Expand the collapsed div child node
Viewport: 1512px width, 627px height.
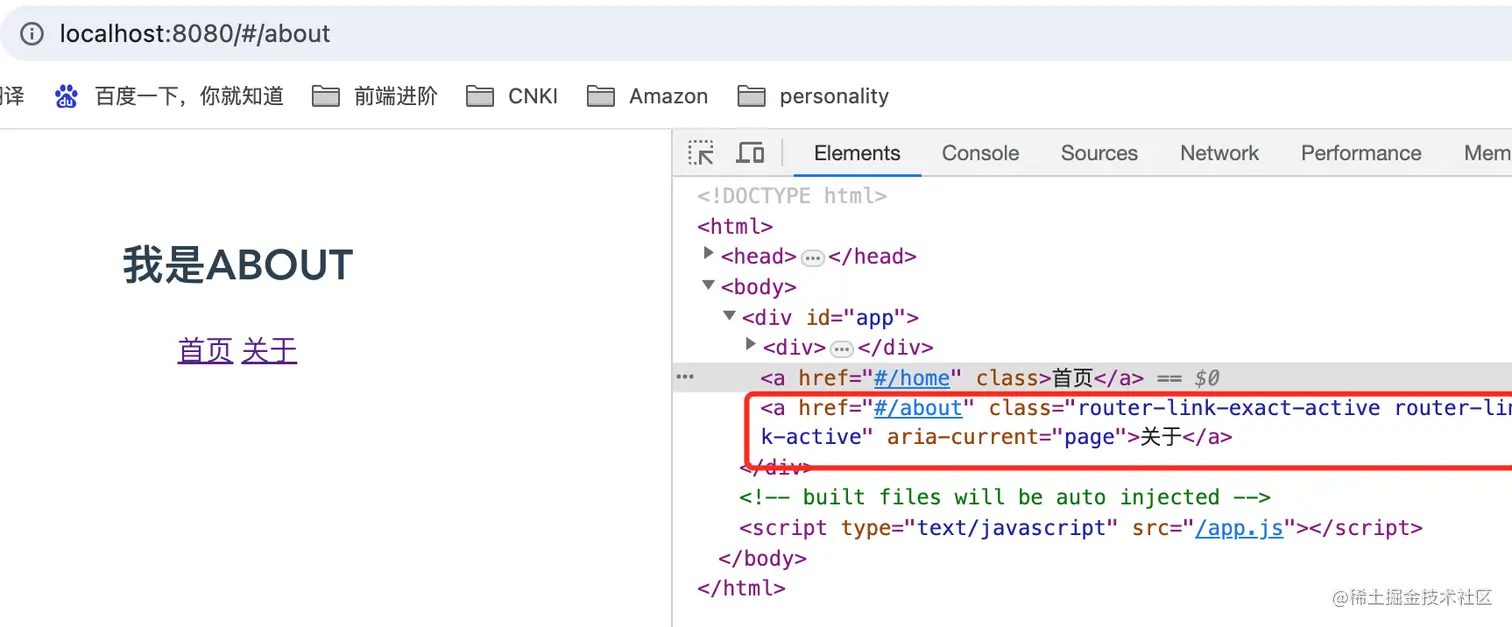[x=751, y=345]
